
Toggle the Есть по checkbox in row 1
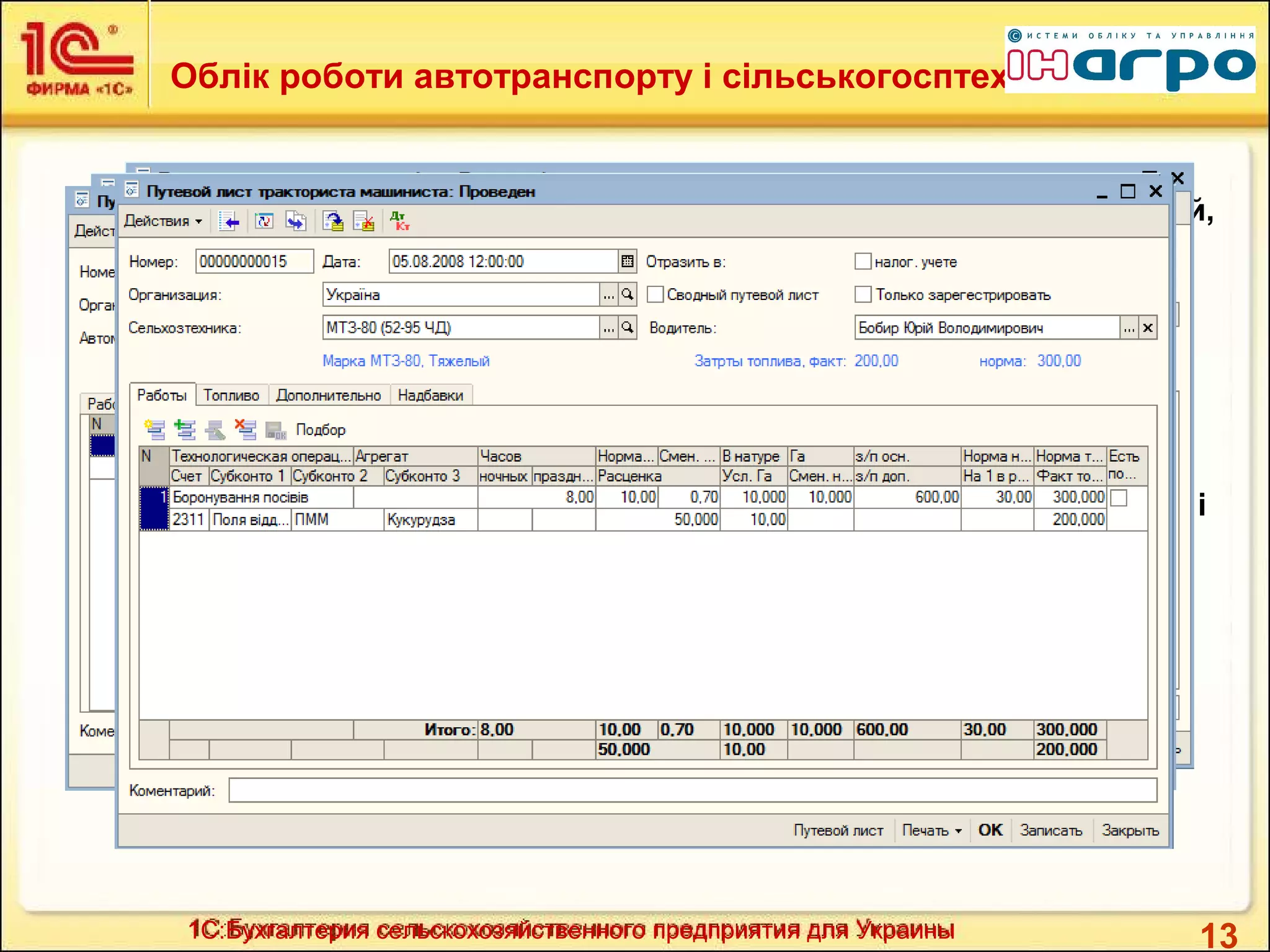[x=1119, y=498]
